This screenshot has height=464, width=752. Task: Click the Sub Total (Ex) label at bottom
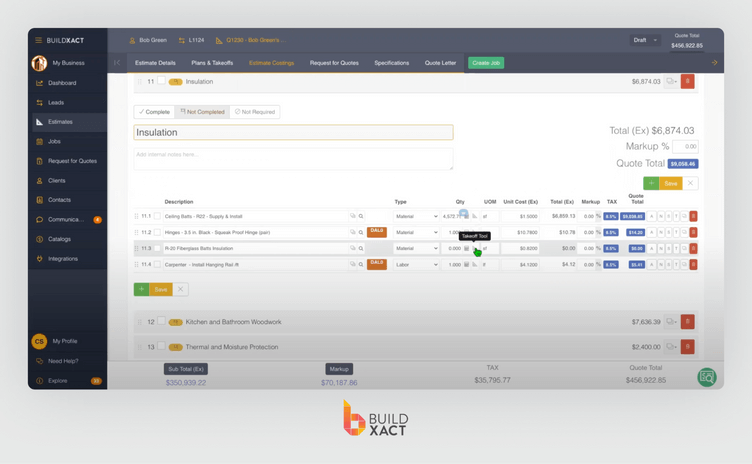click(186, 369)
